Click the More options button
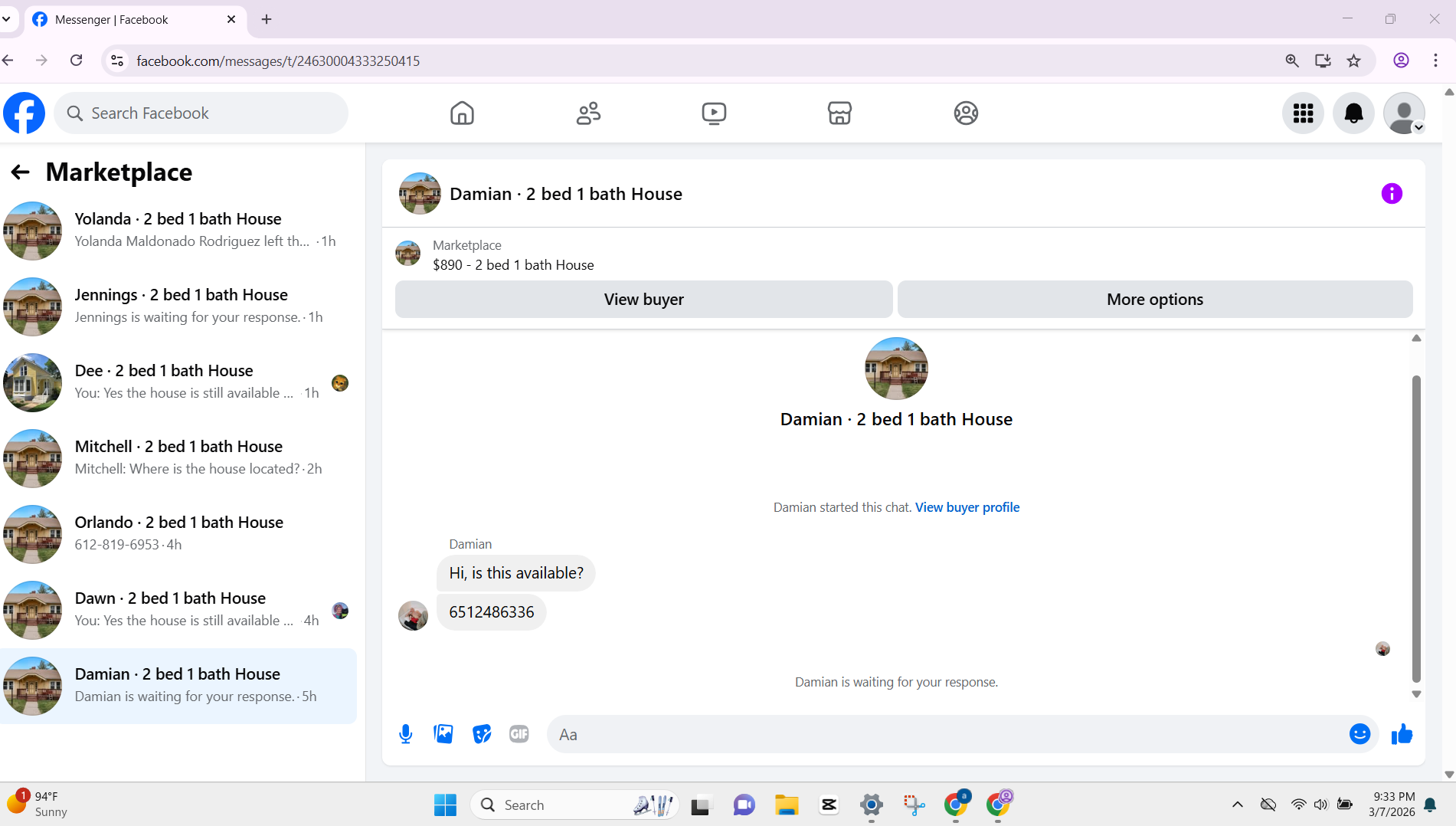1456x826 pixels. click(x=1155, y=300)
